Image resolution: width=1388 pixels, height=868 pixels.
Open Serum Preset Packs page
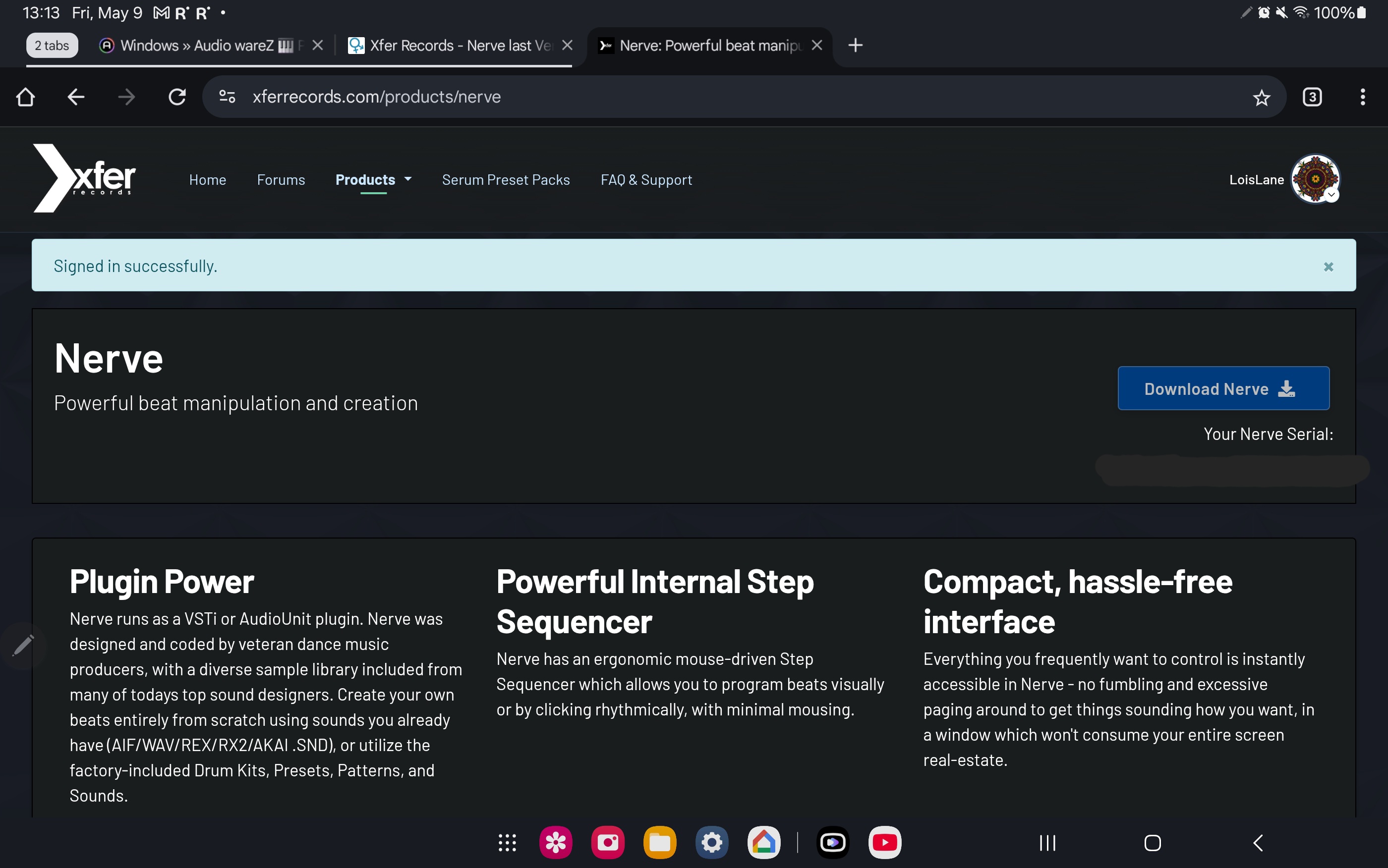tap(506, 180)
